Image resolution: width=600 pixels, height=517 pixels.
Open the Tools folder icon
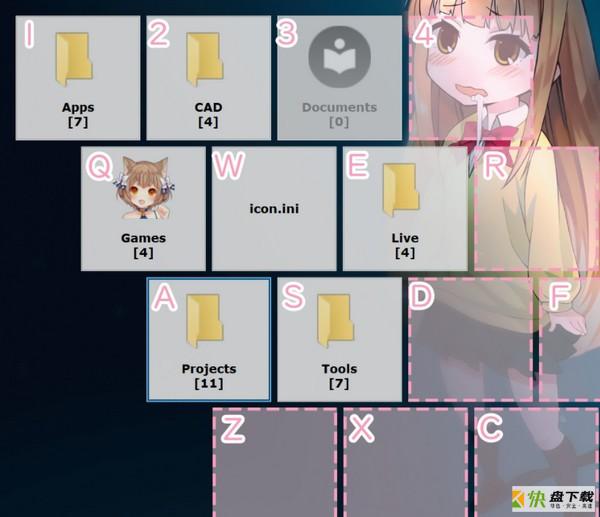coord(336,321)
